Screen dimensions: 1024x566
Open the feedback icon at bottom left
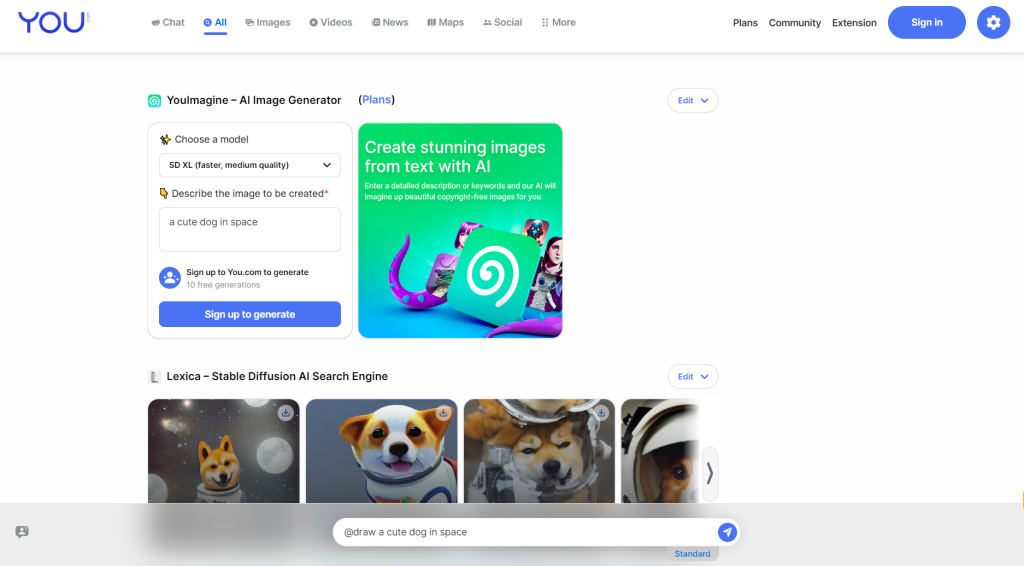(22, 532)
